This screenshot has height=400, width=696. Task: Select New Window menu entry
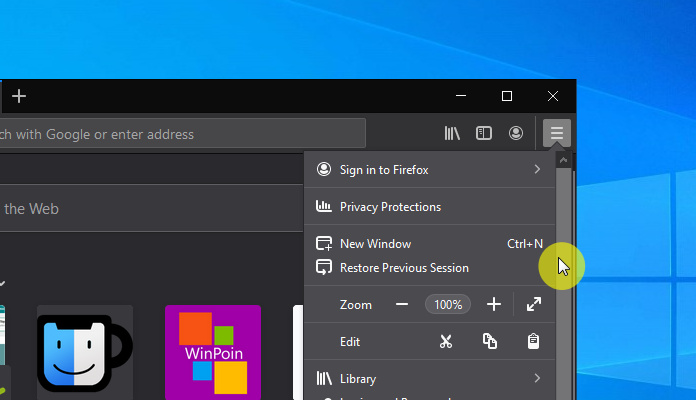point(430,244)
